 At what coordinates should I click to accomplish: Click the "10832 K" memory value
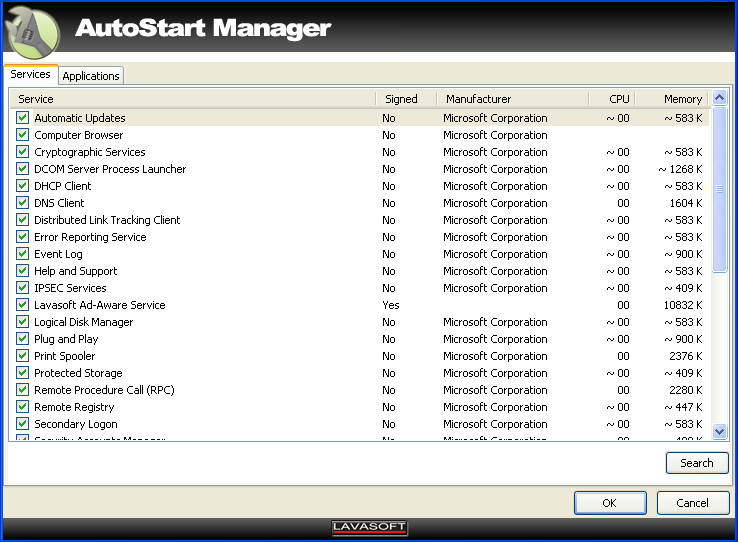click(682, 305)
